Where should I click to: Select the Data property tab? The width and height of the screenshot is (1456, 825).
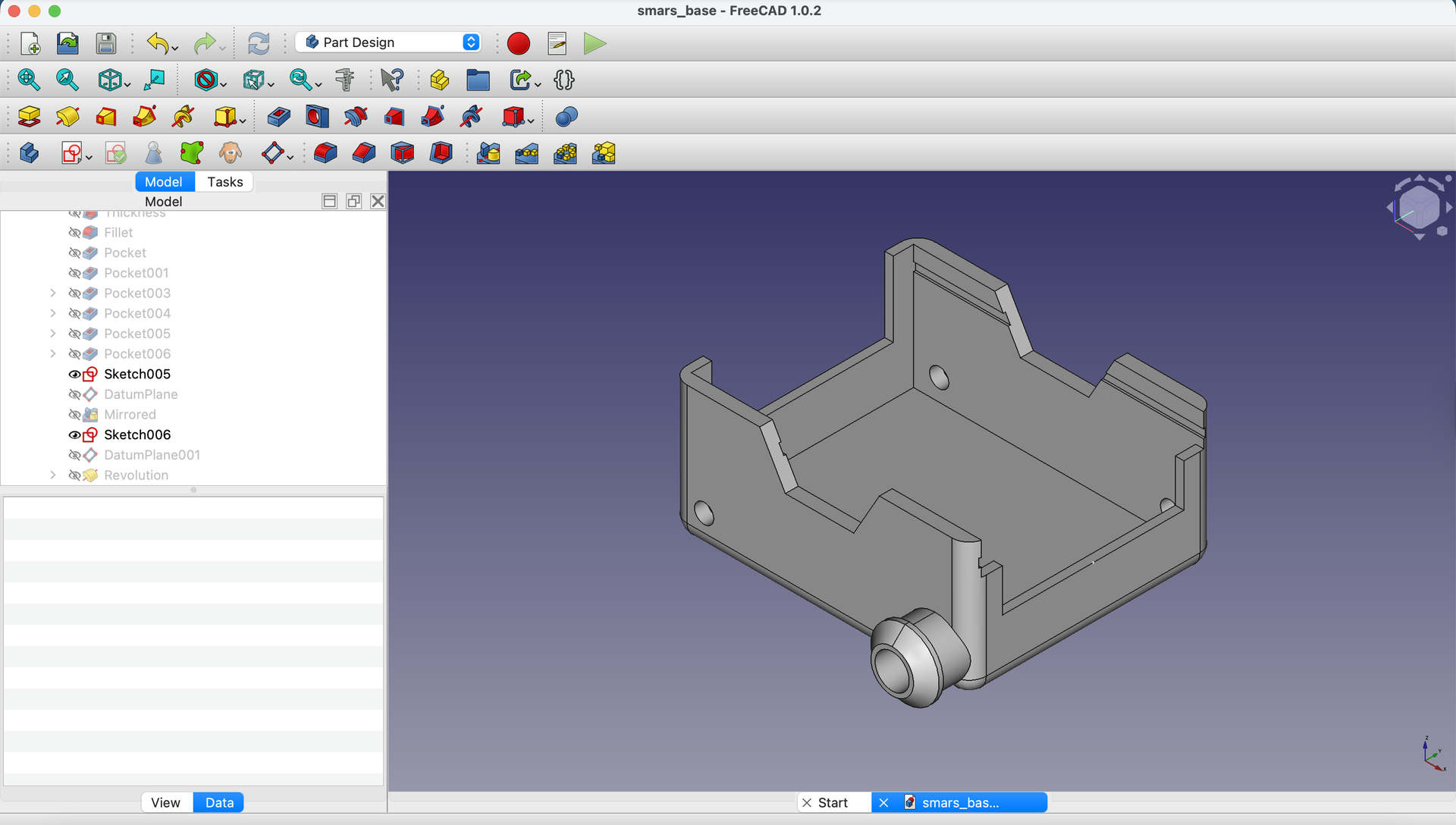(219, 802)
